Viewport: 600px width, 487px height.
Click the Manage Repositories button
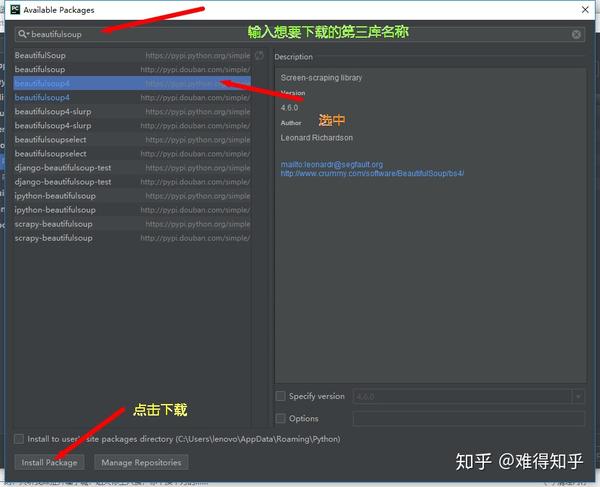[141, 462]
